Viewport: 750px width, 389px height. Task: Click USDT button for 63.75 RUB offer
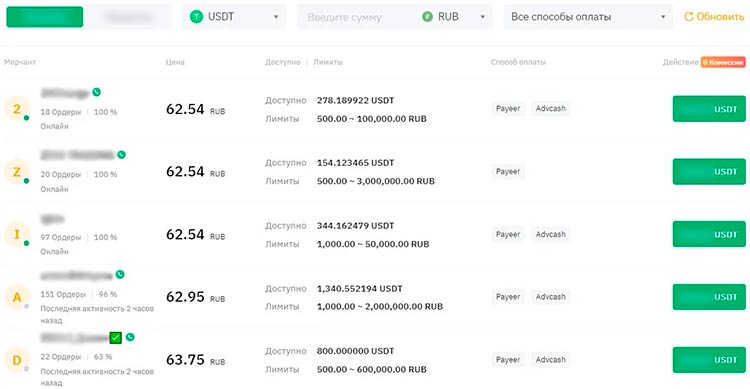[x=709, y=360]
